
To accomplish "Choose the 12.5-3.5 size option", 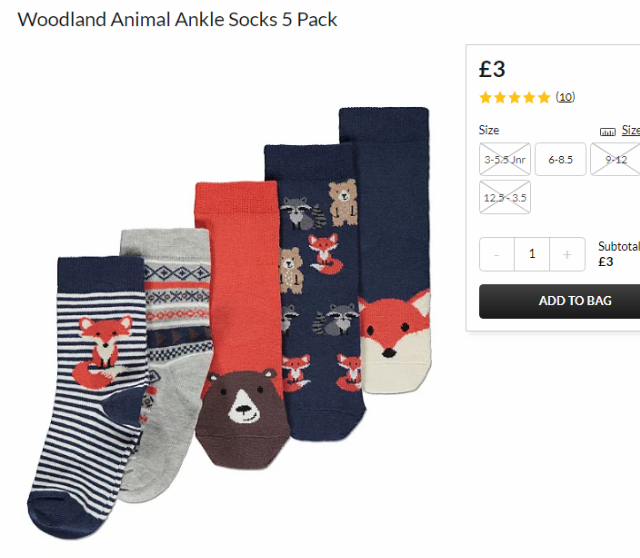I will [x=505, y=197].
